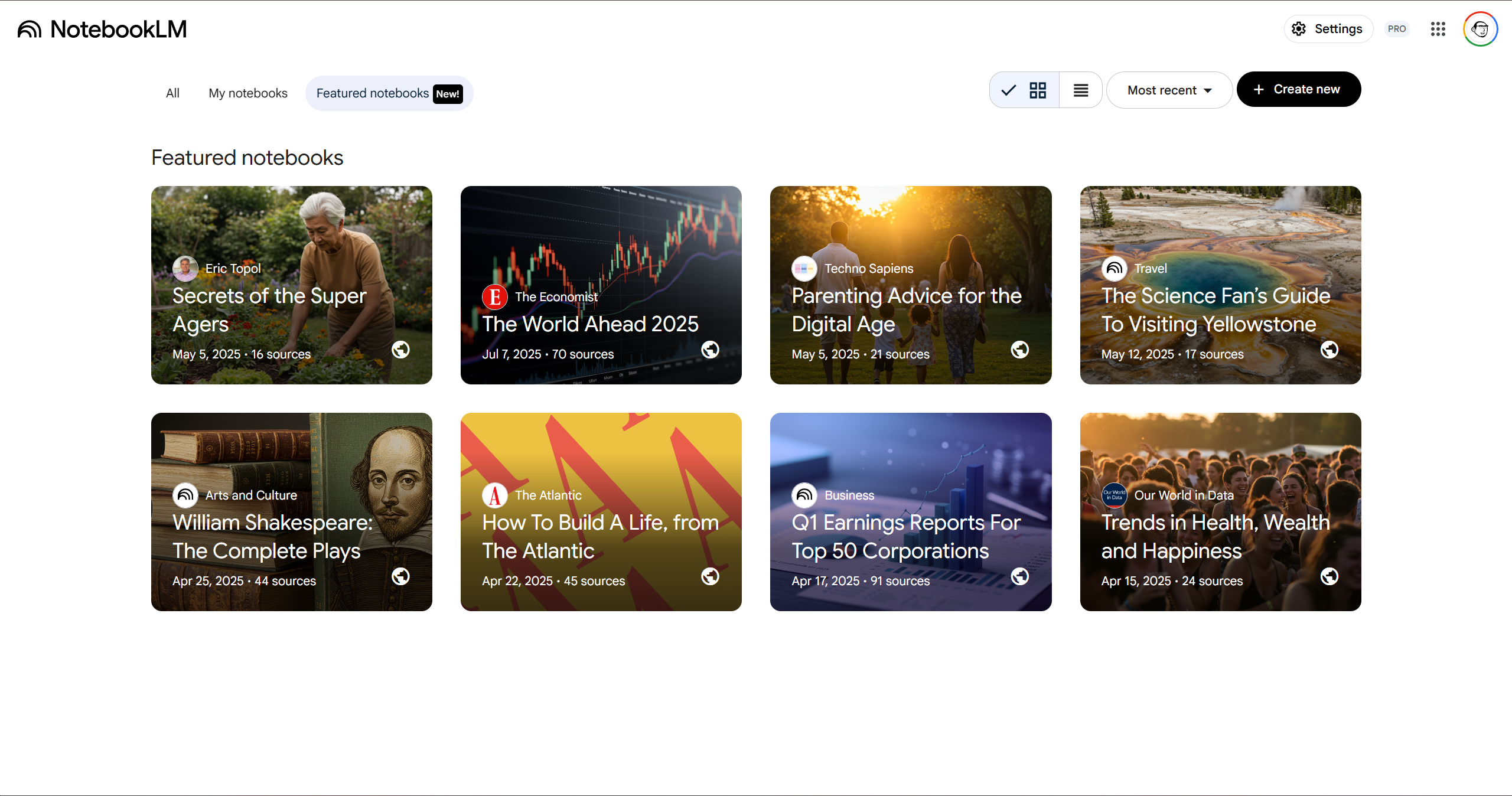Click globe icon on Super Agers card
This screenshot has width=1512, height=796.
point(401,350)
